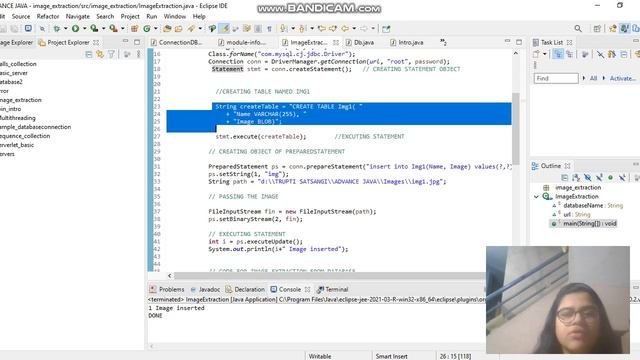Open New Task dropdown arrow in Task List
The height and width of the screenshot is (360, 640).
tap(544, 54)
